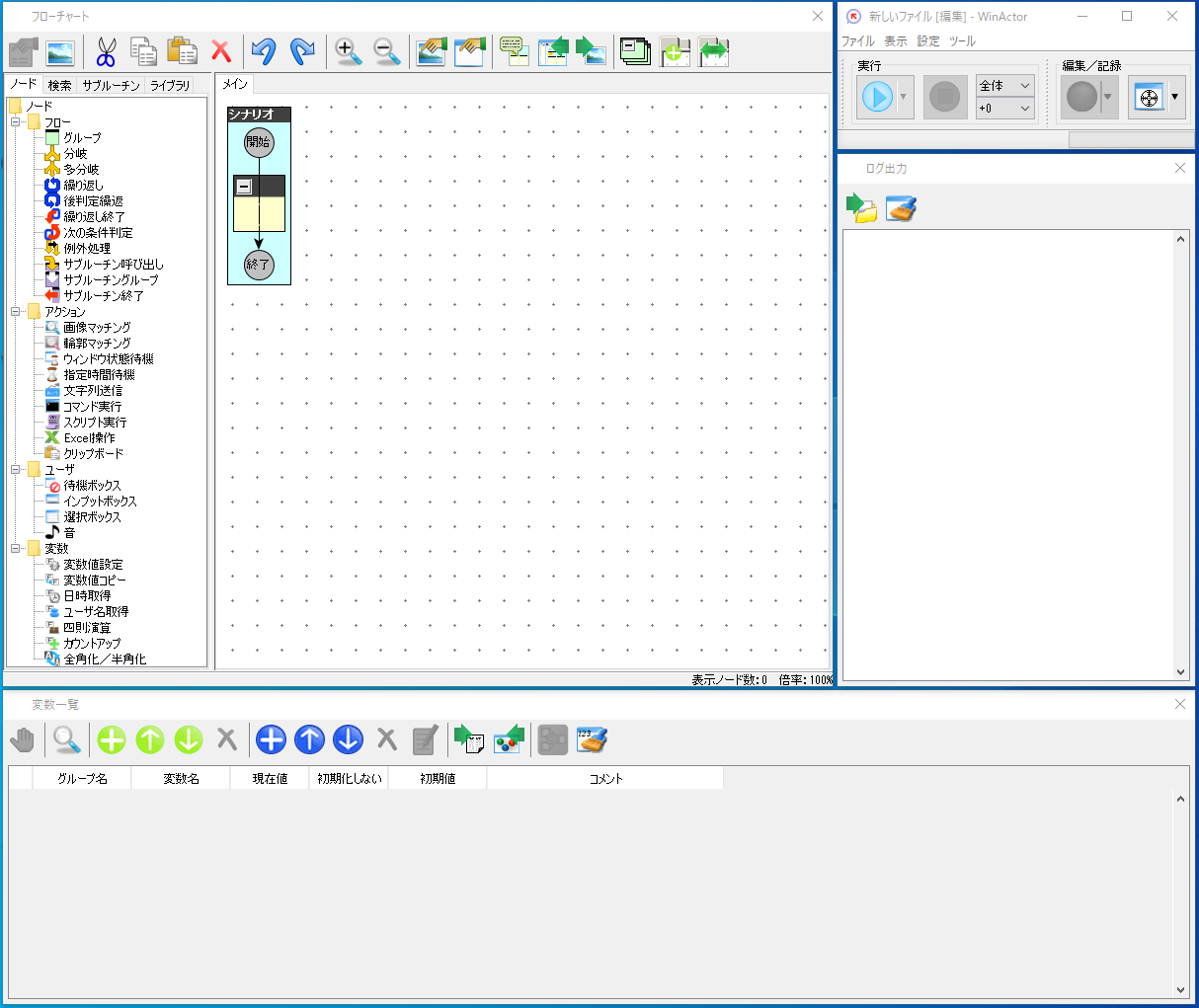1199x1008 pixels.
Task: Click the folder with green arrow in log panel
Action: [861, 208]
